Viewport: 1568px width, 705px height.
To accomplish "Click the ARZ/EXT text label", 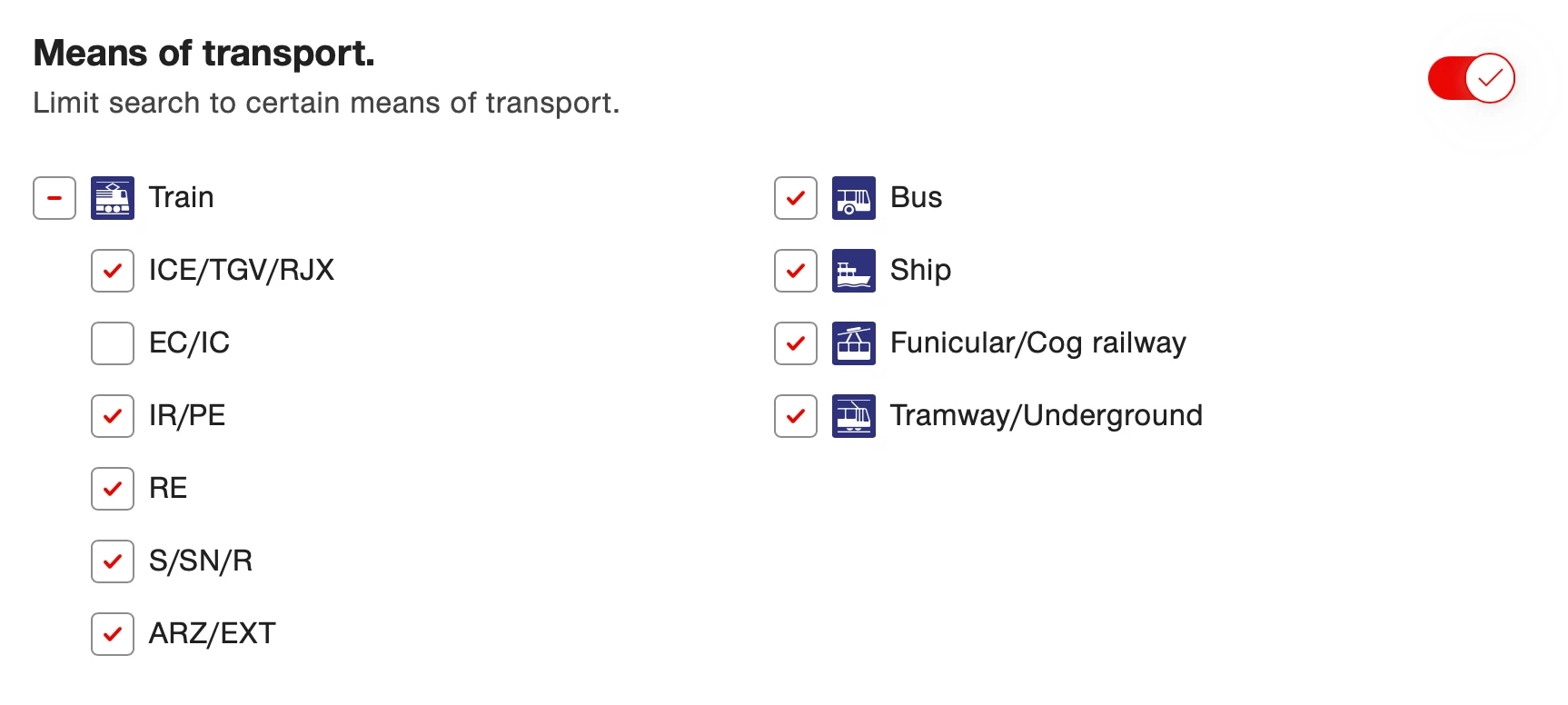I will [212, 634].
